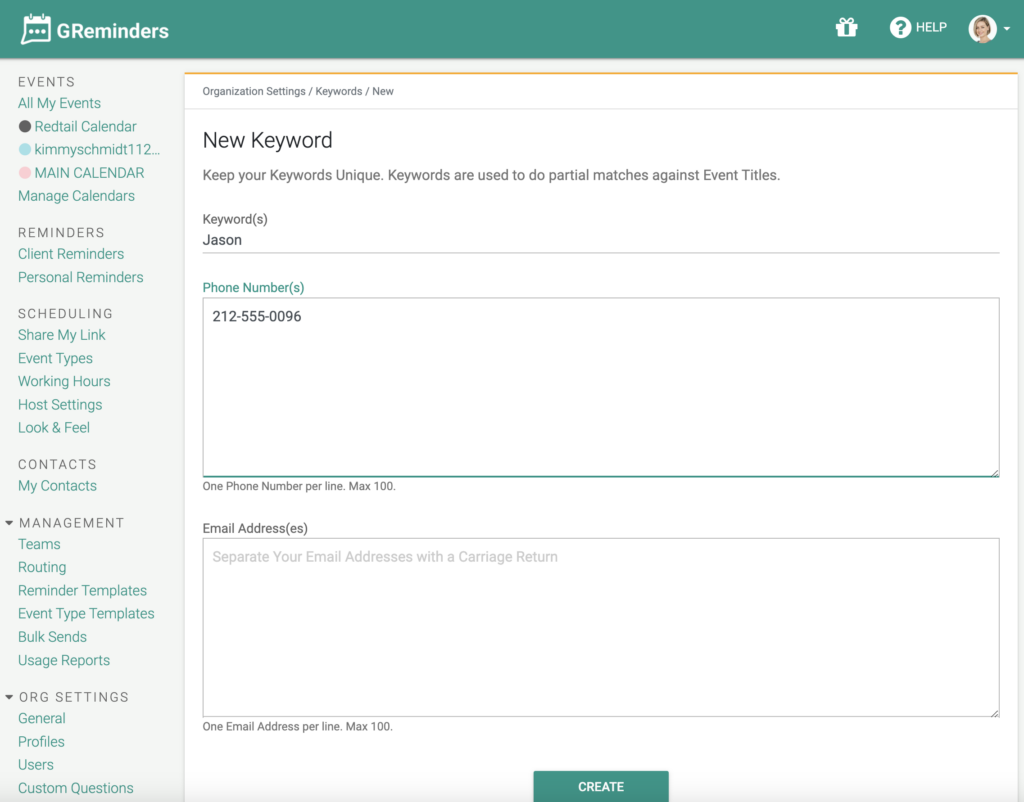The width and height of the screenshot is (1024, 802).
Task: Click the GReminders brand name
Action: click(x=112, y=31)
